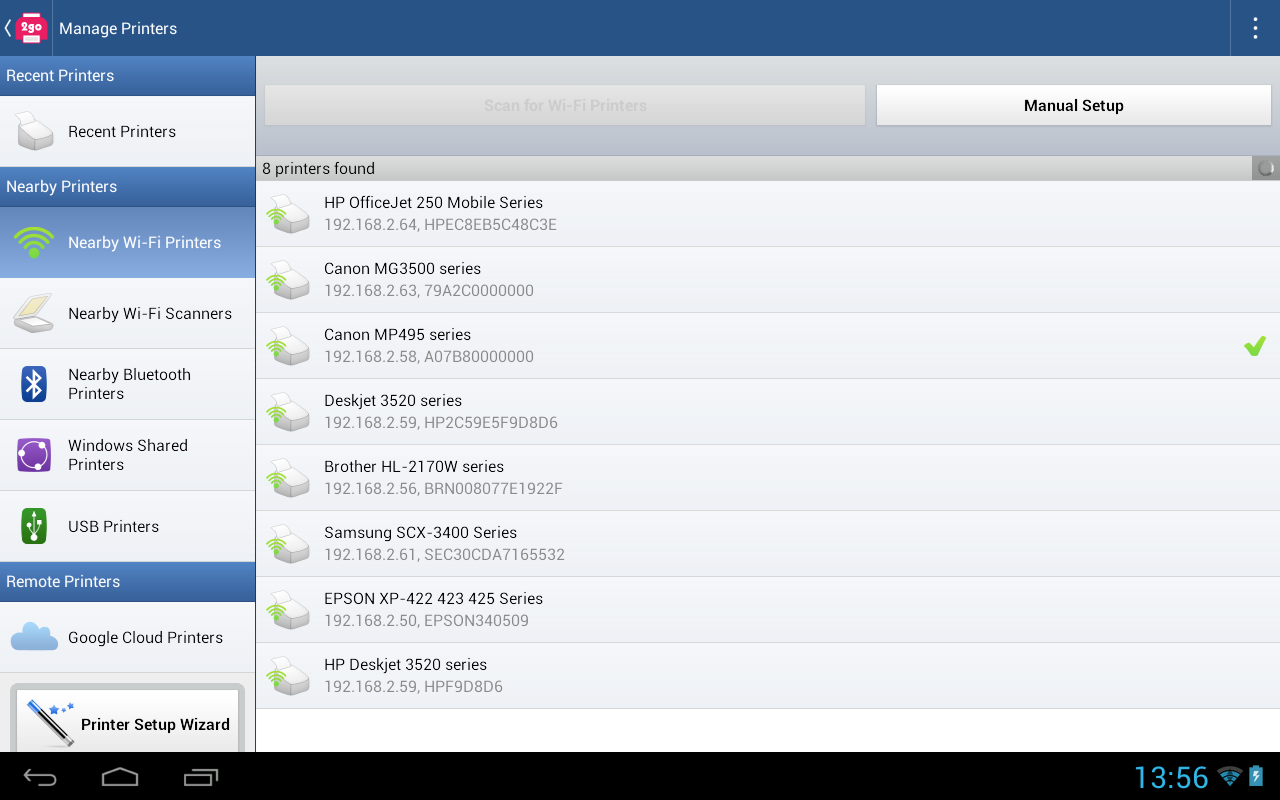Click printer icon beside EPSON XP-422 423 425
The height and width of the screenshot is (800, 1280).
[x=288, y=610]
